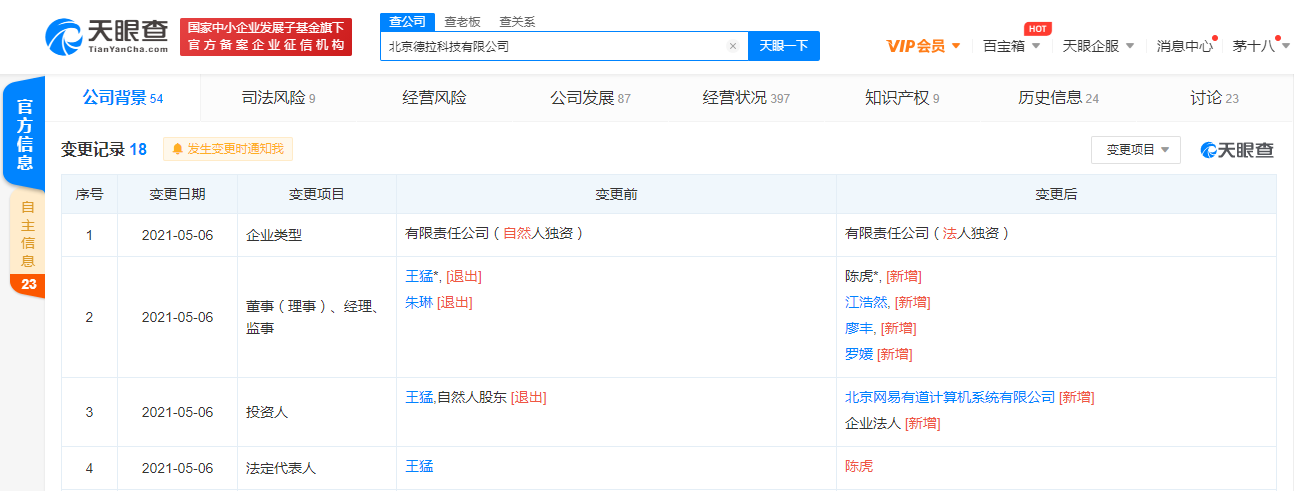Select the 官方信息 side tab

click(x=26, y=135)
